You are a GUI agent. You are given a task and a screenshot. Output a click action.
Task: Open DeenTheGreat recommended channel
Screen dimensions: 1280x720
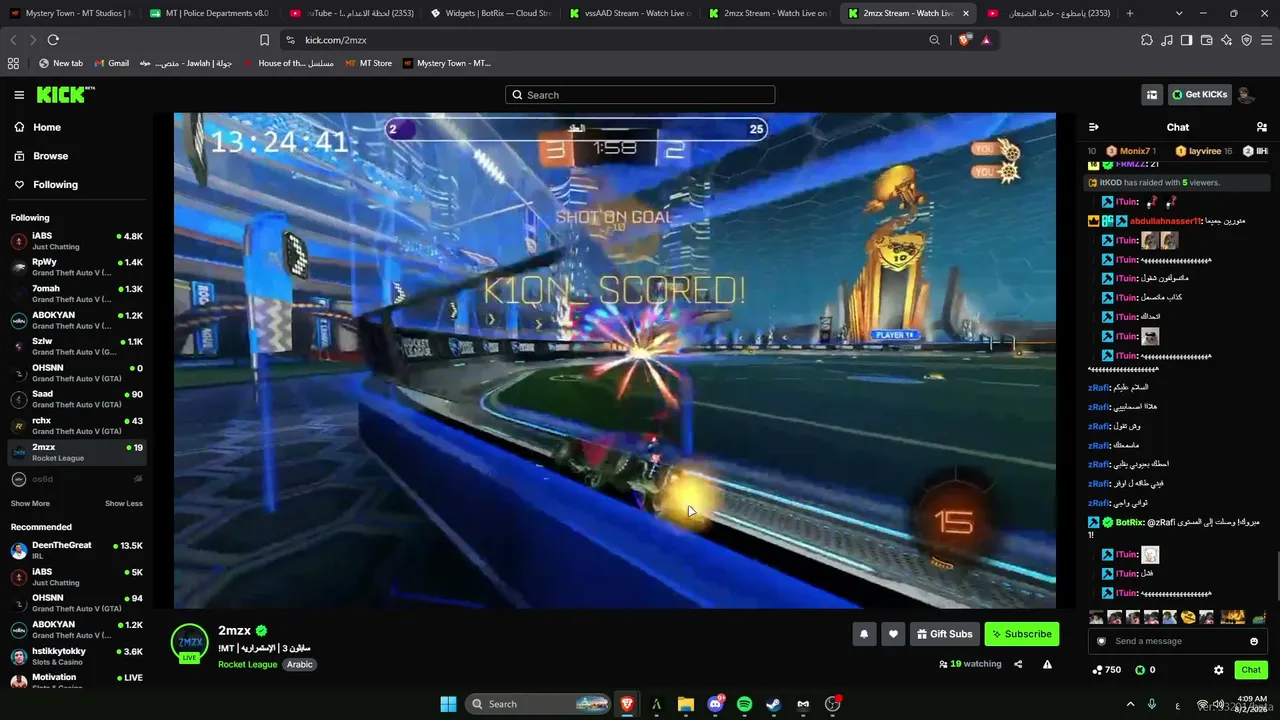coord(76,550)
